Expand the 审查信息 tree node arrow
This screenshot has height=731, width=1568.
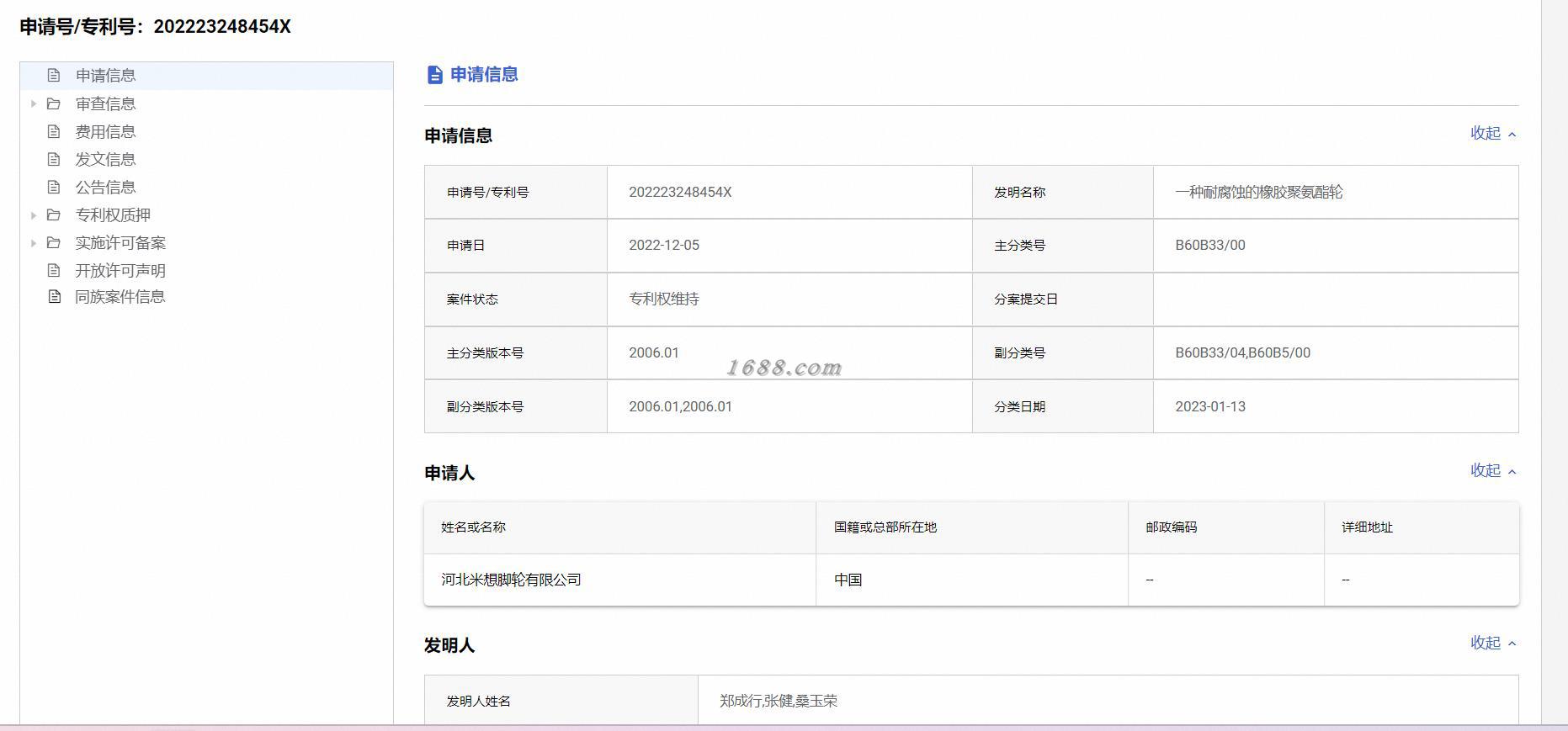34,103
